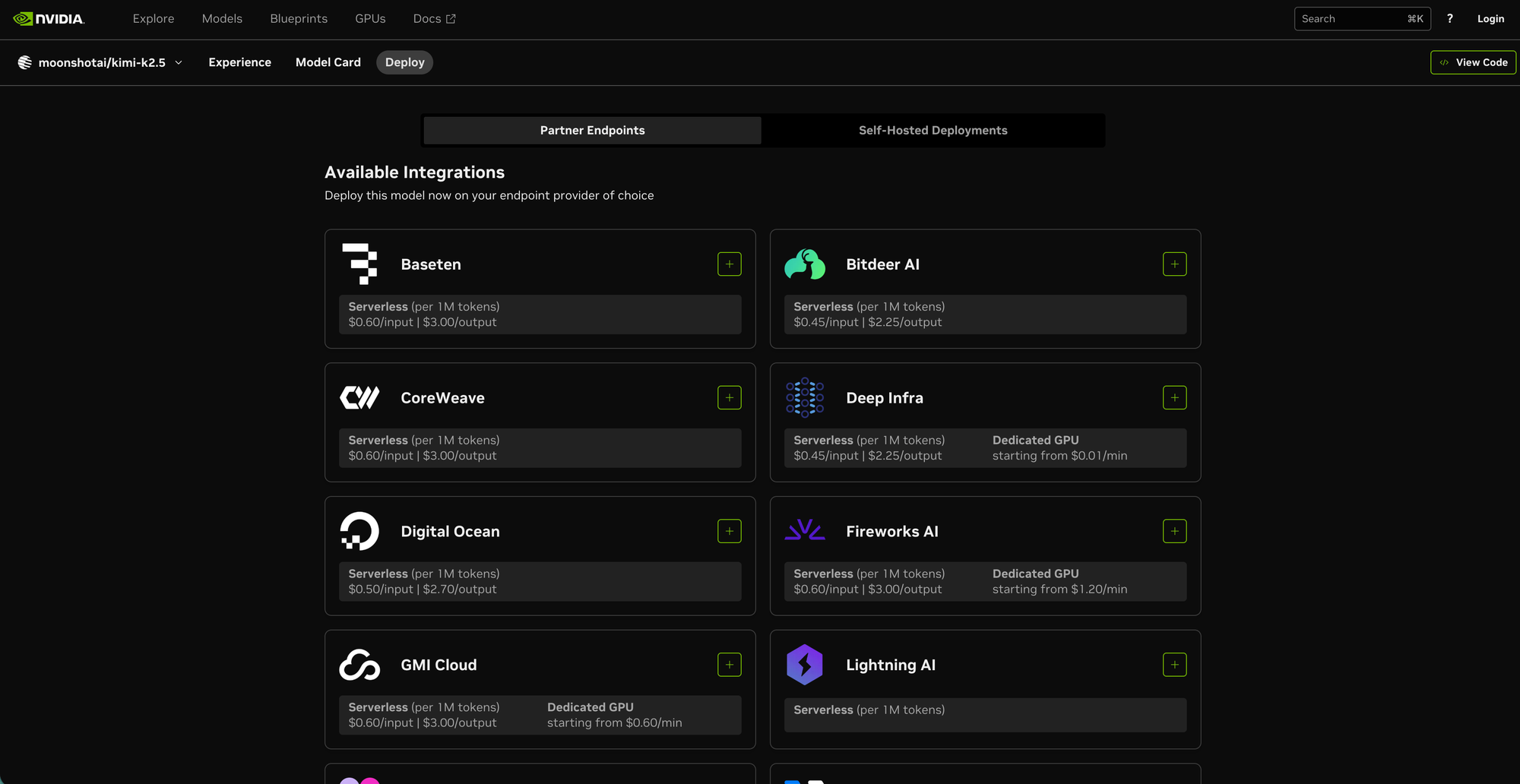The image size is (1520, 784).
Task: Click the Digital Ocean logo
Action: pyautogui.click(x=360, y=530)
